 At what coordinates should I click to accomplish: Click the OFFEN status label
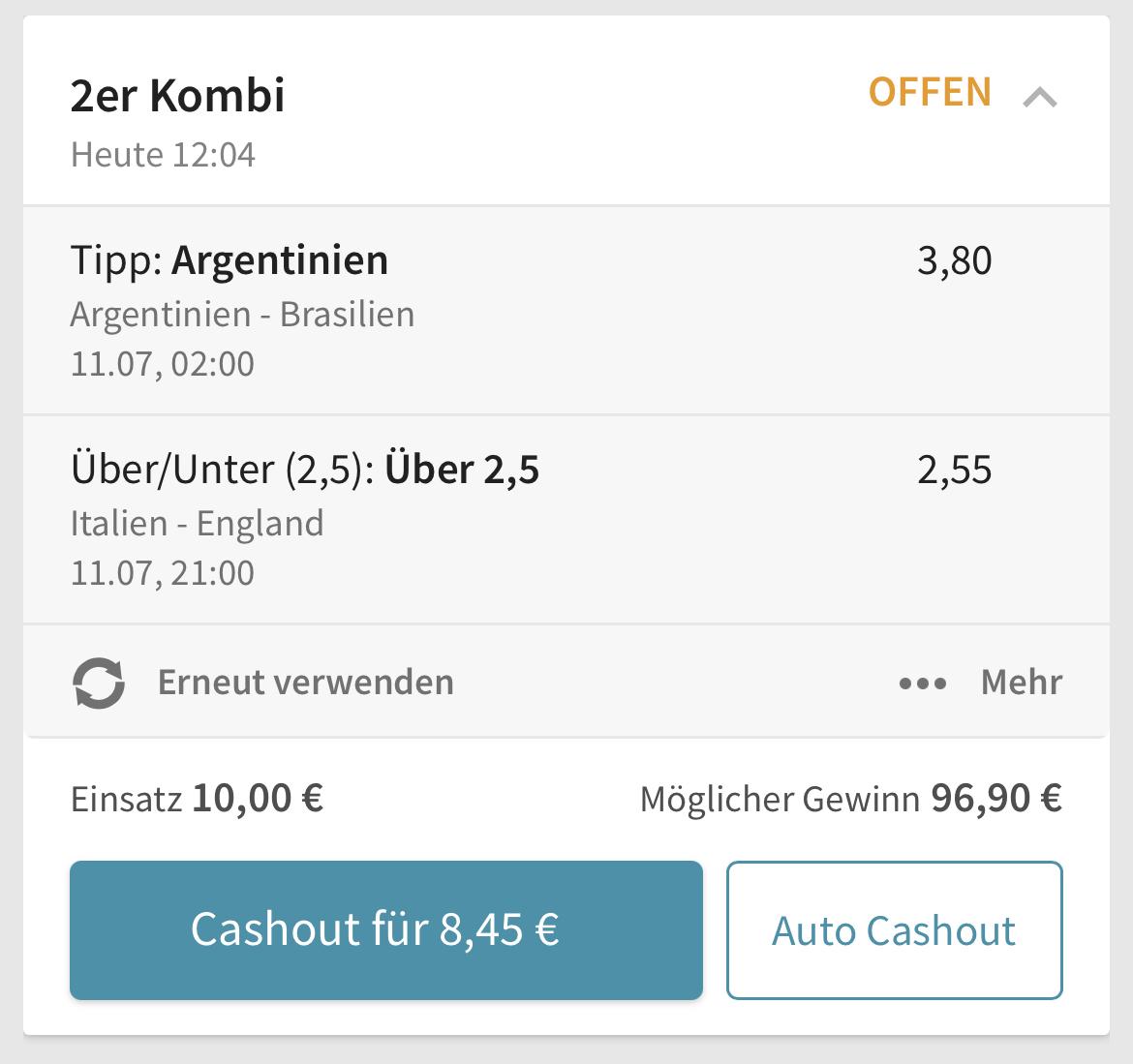pyautogui.click(x=930, y=93)
